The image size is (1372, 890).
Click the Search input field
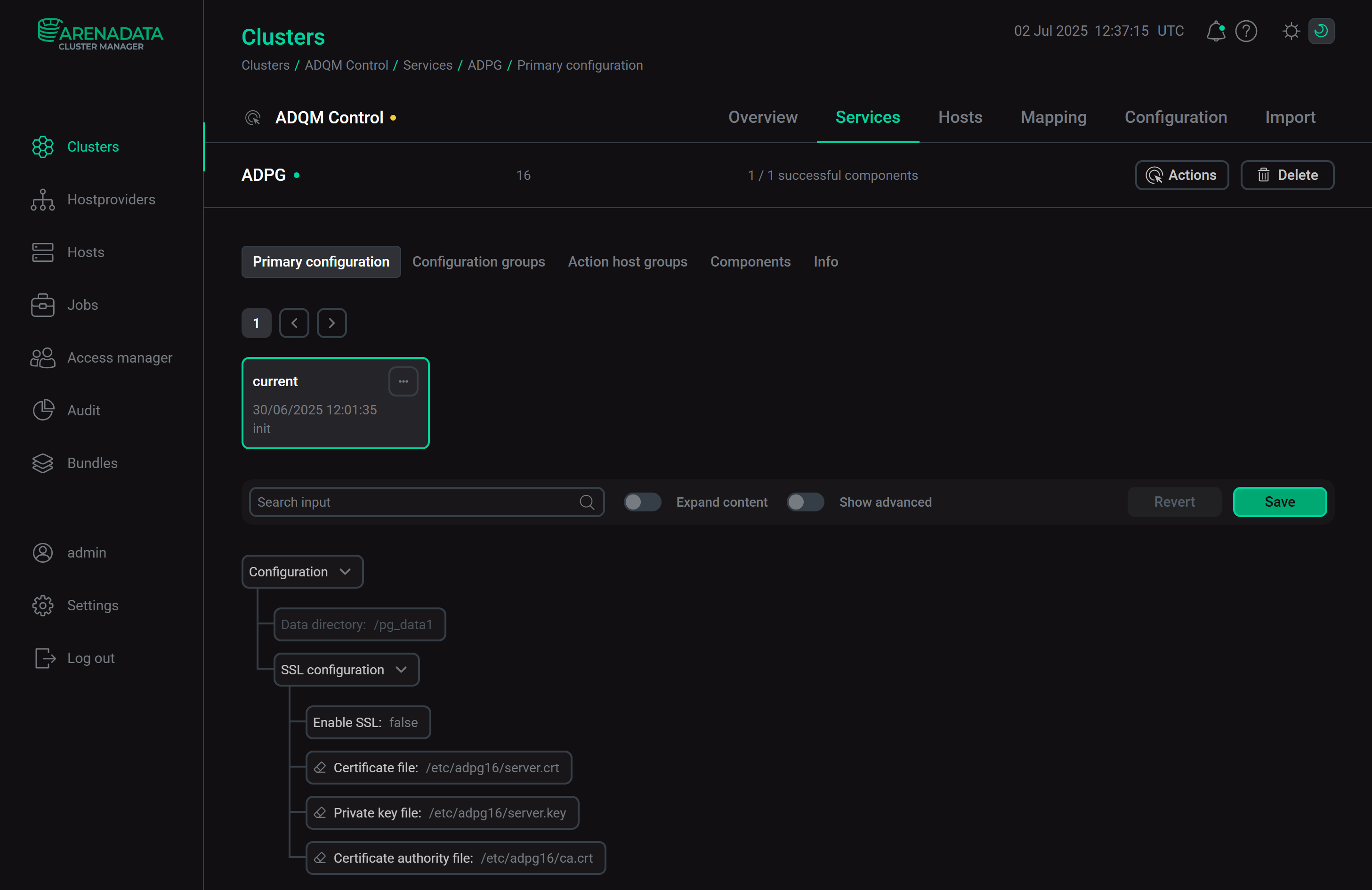[x=415, y=502]
